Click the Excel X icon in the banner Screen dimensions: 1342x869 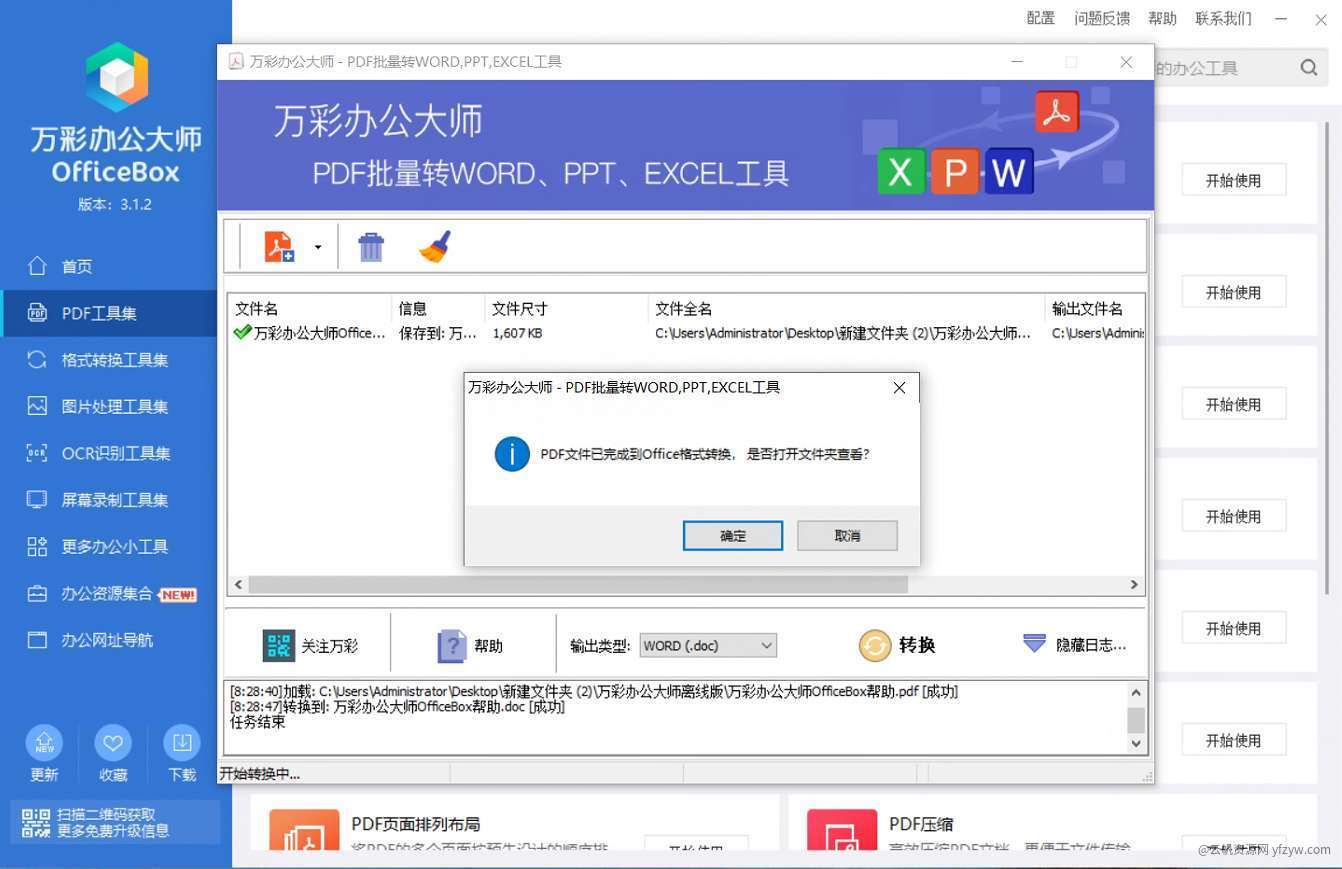pos(901,172)
